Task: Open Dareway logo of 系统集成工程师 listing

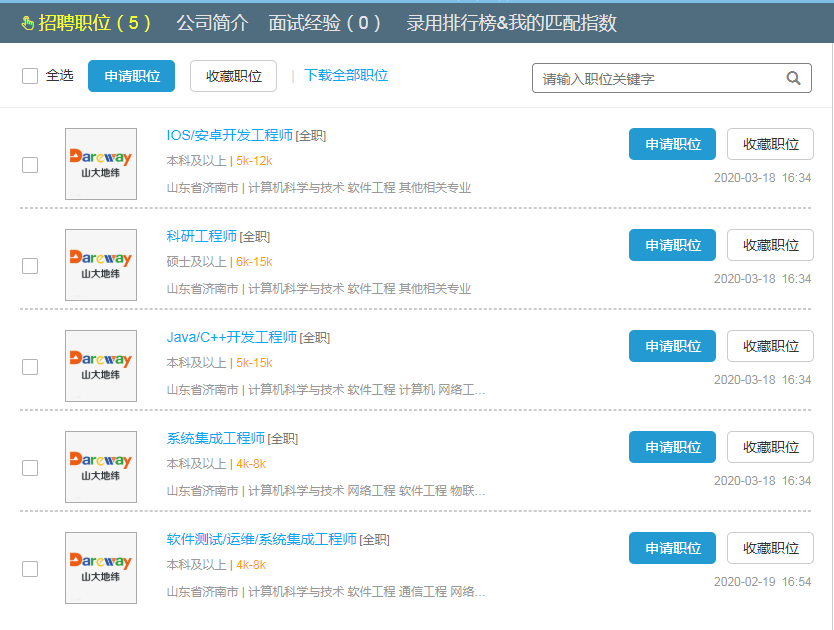Action: (x=100, y=467)
